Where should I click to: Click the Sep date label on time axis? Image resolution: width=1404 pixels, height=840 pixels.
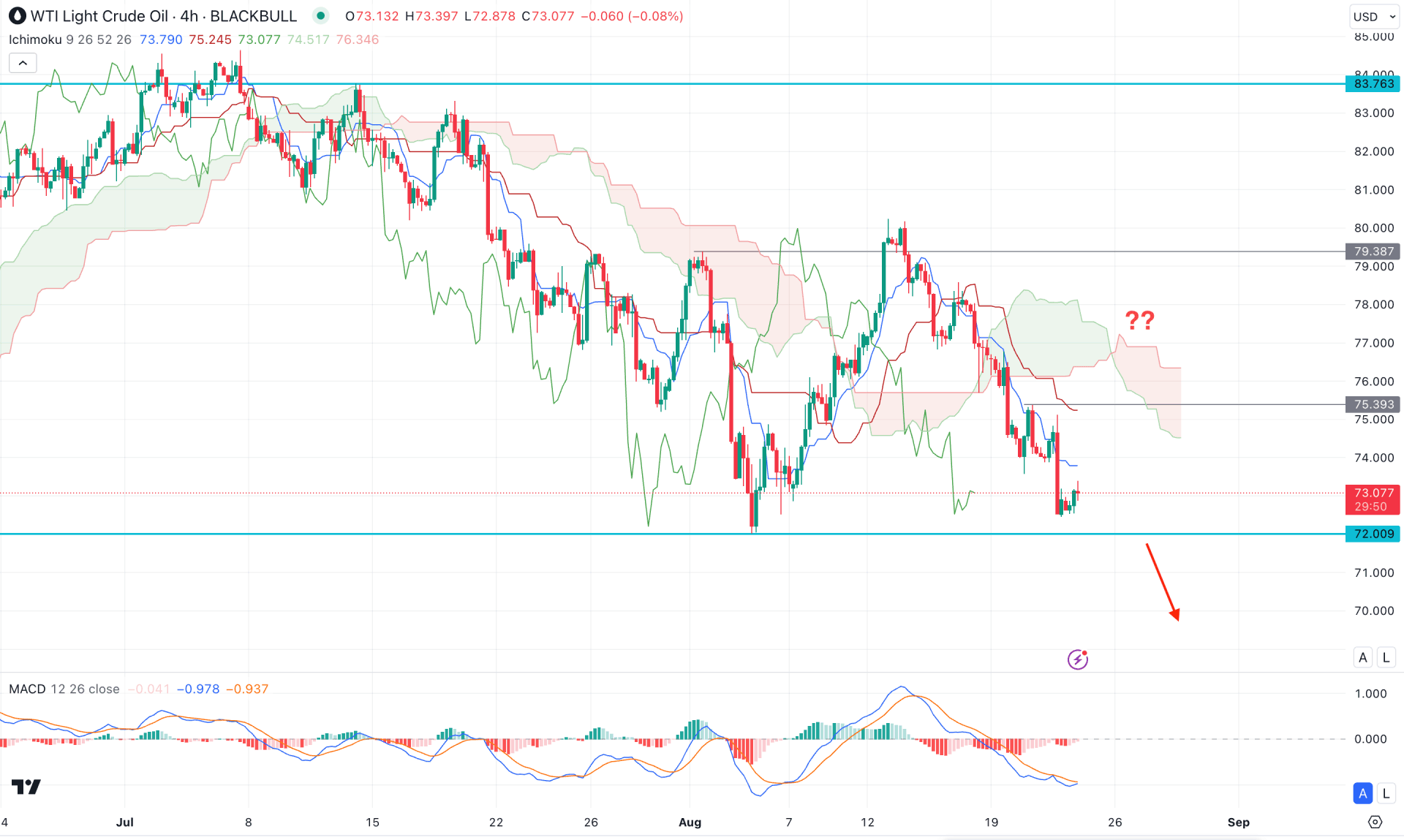[x=1238, y=822]
